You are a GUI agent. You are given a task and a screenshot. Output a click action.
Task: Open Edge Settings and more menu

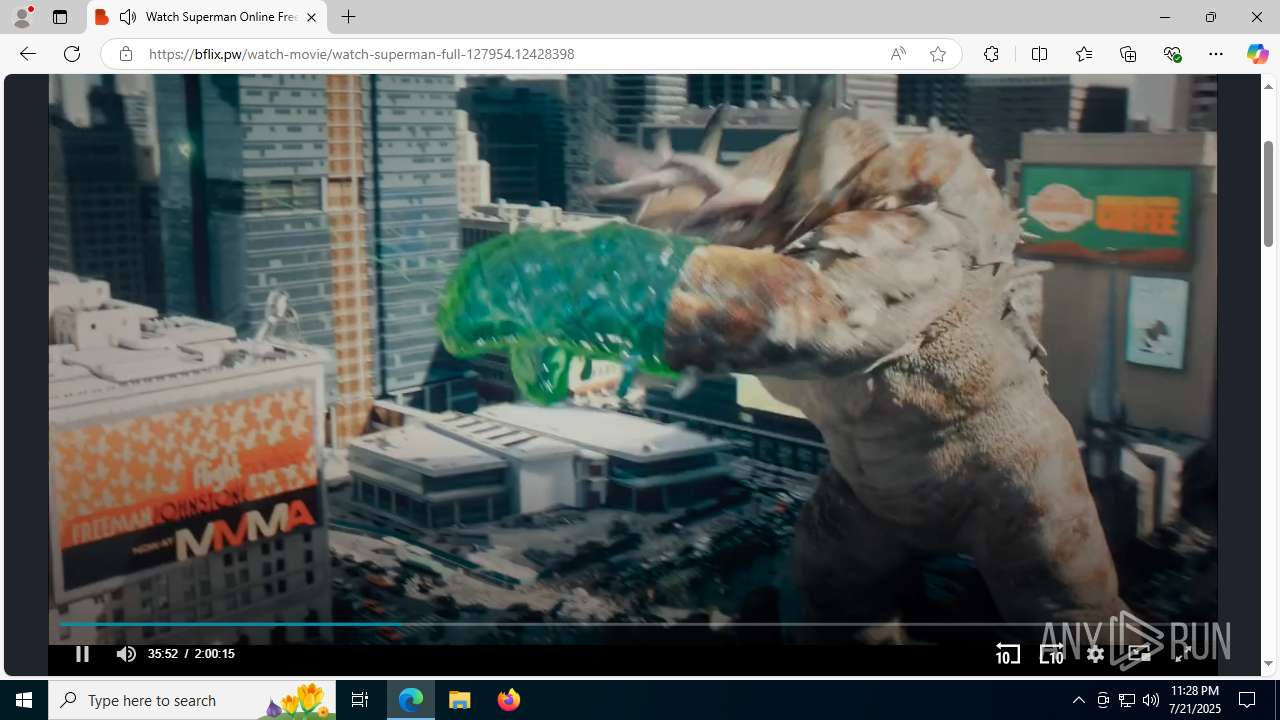point(1215,54)
